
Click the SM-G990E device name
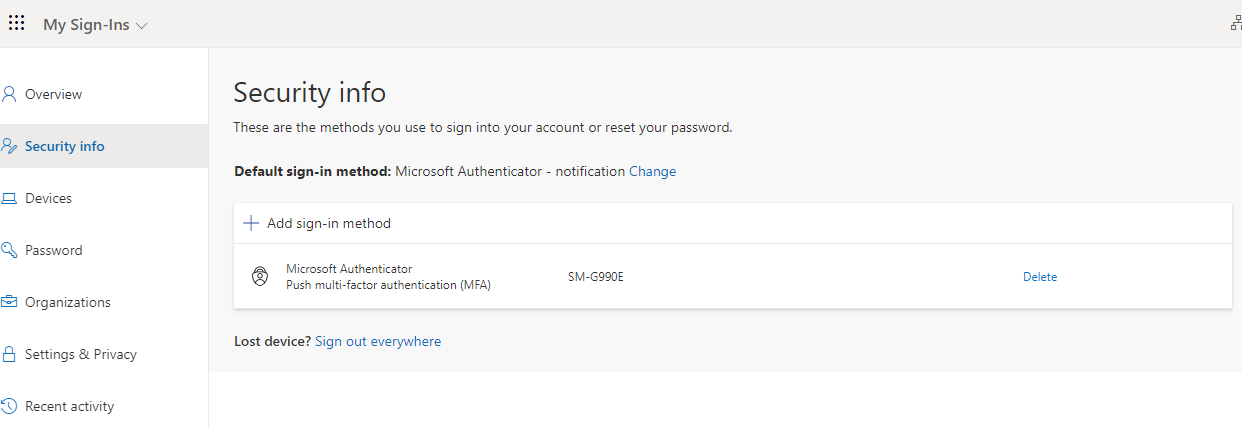point(595,277)
